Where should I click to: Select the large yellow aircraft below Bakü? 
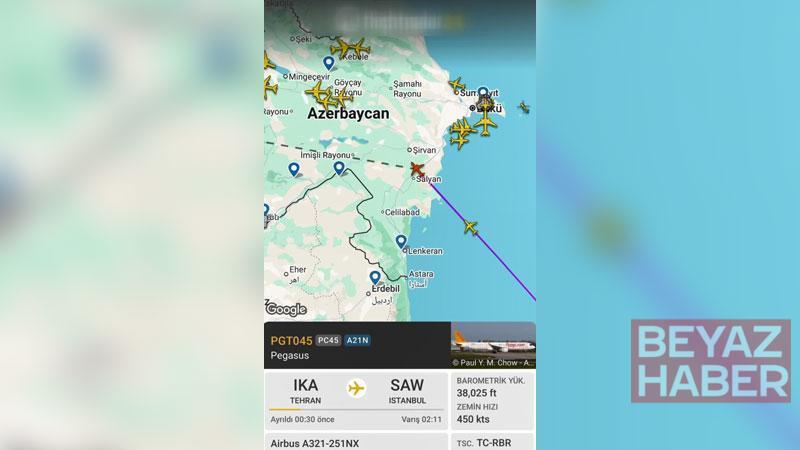coord(485,123)
